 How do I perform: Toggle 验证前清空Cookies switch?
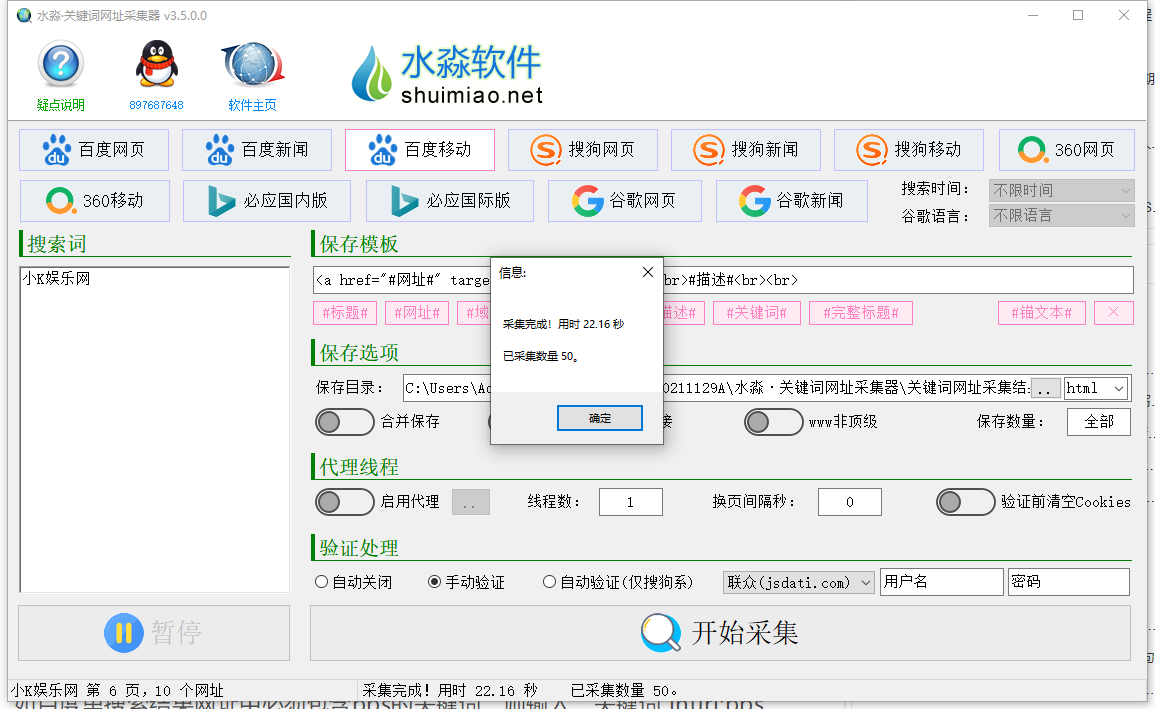965,502
